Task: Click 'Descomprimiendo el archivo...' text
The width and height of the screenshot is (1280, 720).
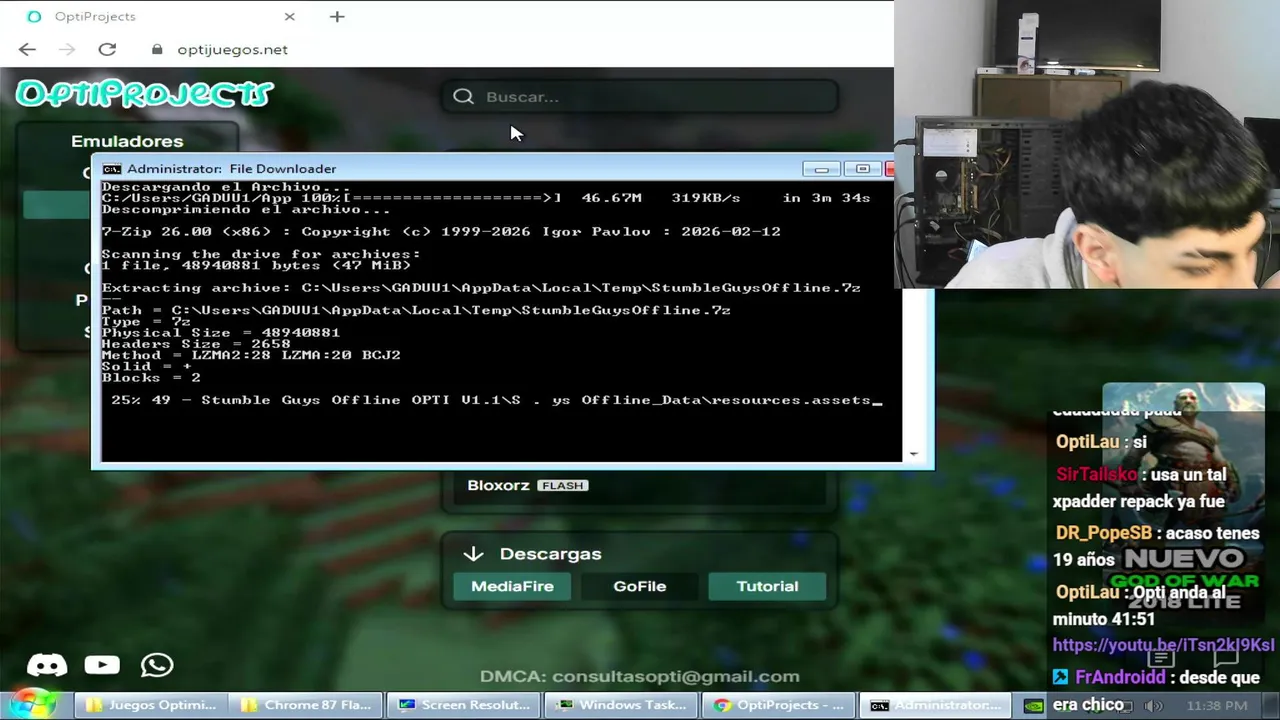Action: [x=246, y=209]
